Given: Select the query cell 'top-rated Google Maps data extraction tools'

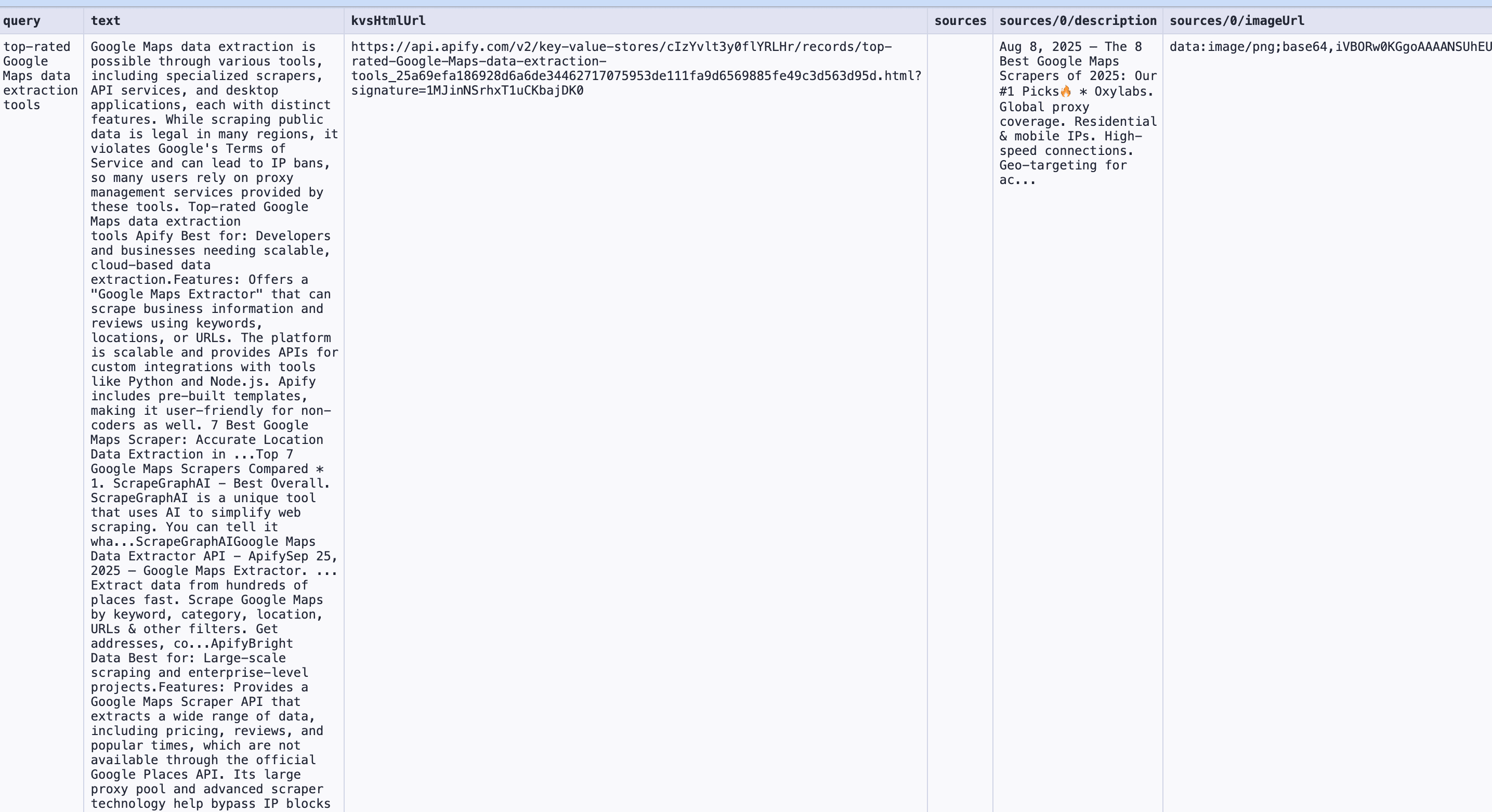Looking at the screenshot, I should pos(40,76).
